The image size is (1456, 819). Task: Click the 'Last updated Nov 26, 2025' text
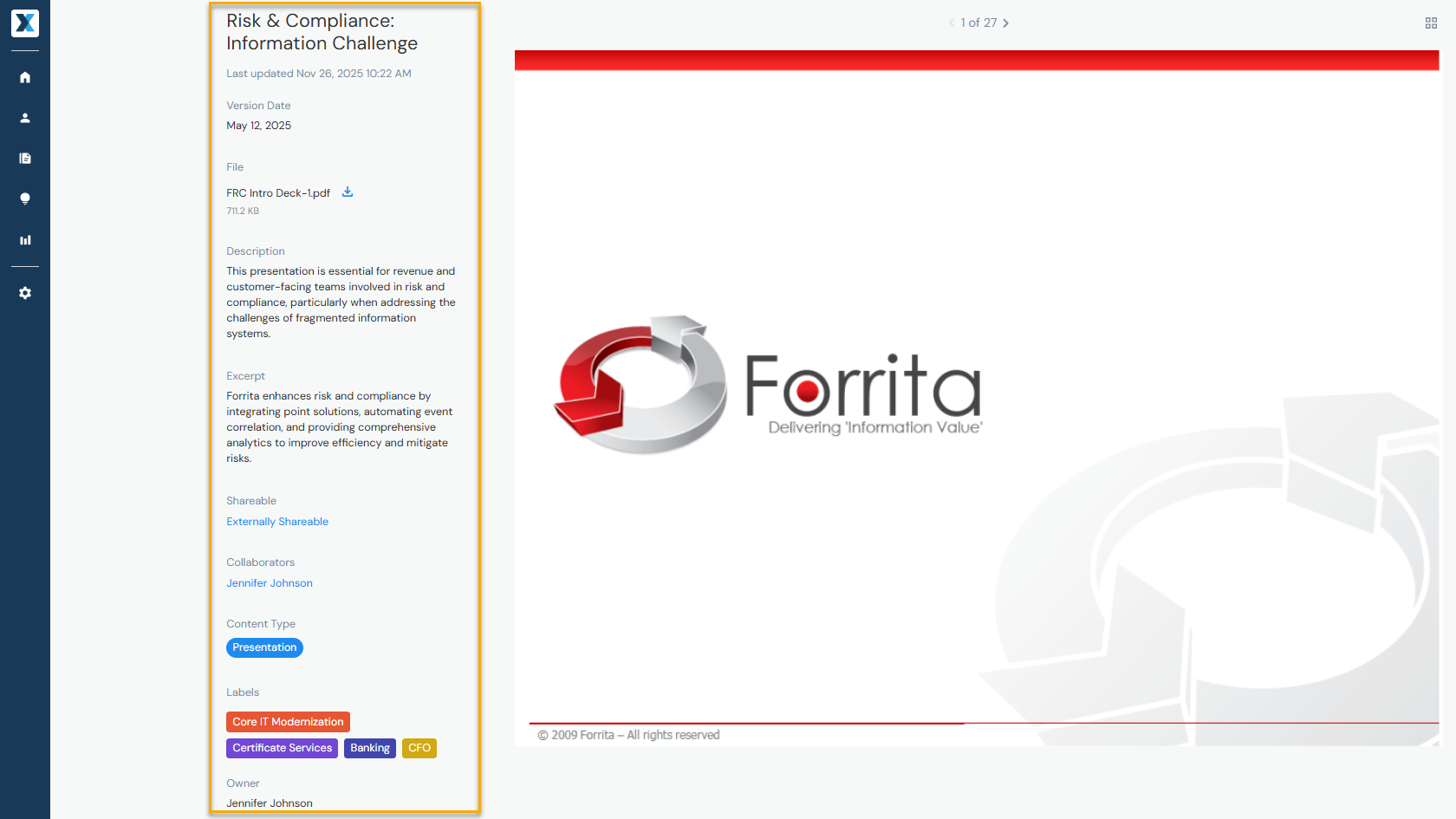(319, 74)
